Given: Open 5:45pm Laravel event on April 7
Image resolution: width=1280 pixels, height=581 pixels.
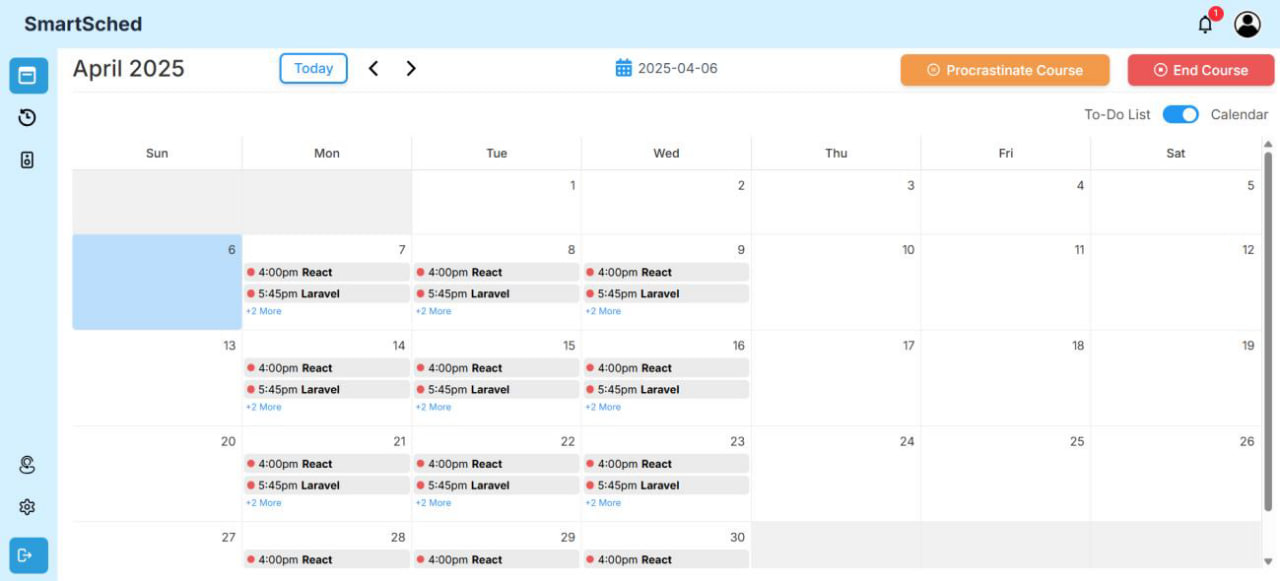Looking at the screenshot, I should 327,294.
